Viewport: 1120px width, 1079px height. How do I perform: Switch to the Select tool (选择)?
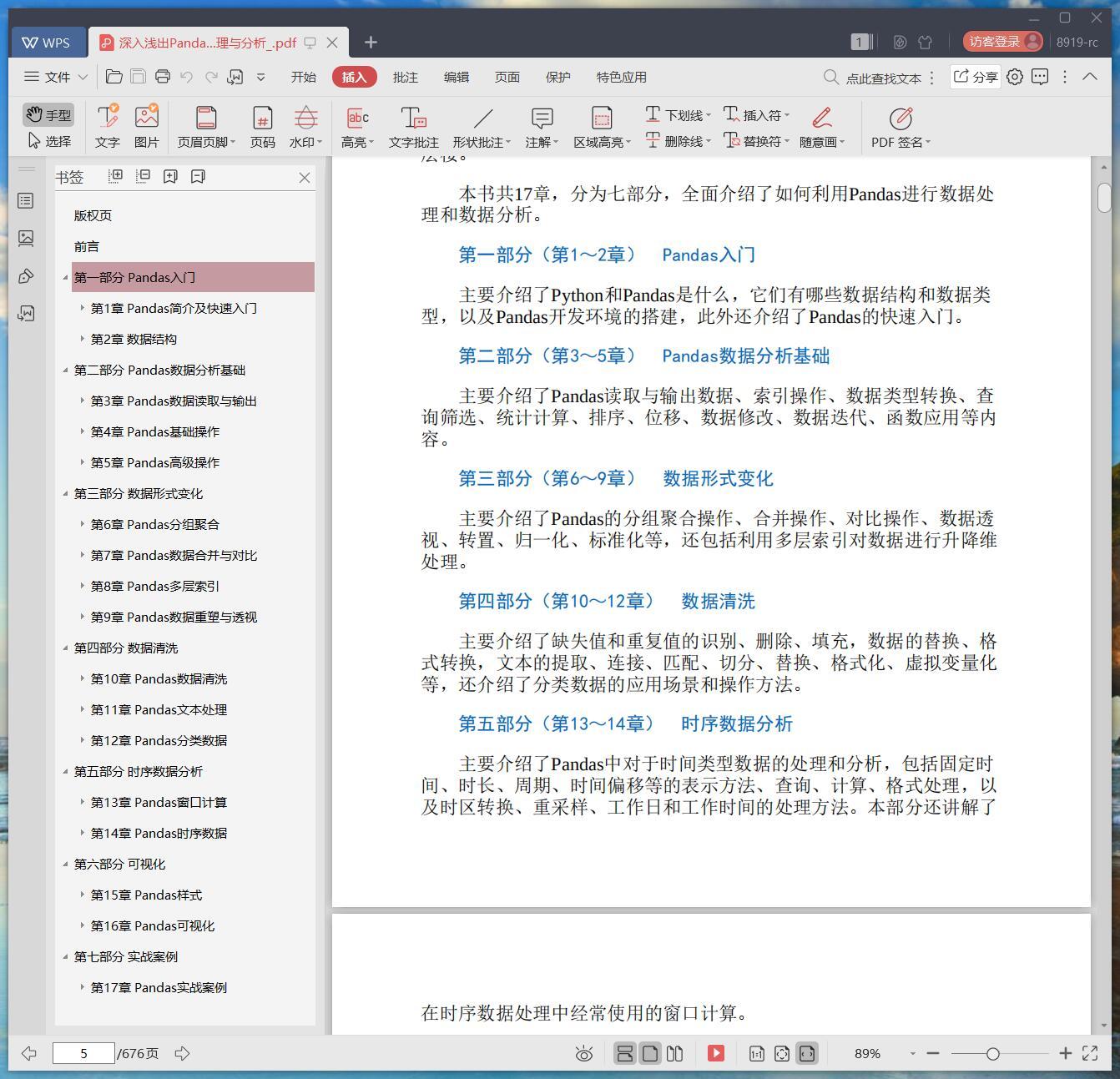(48, 141)
